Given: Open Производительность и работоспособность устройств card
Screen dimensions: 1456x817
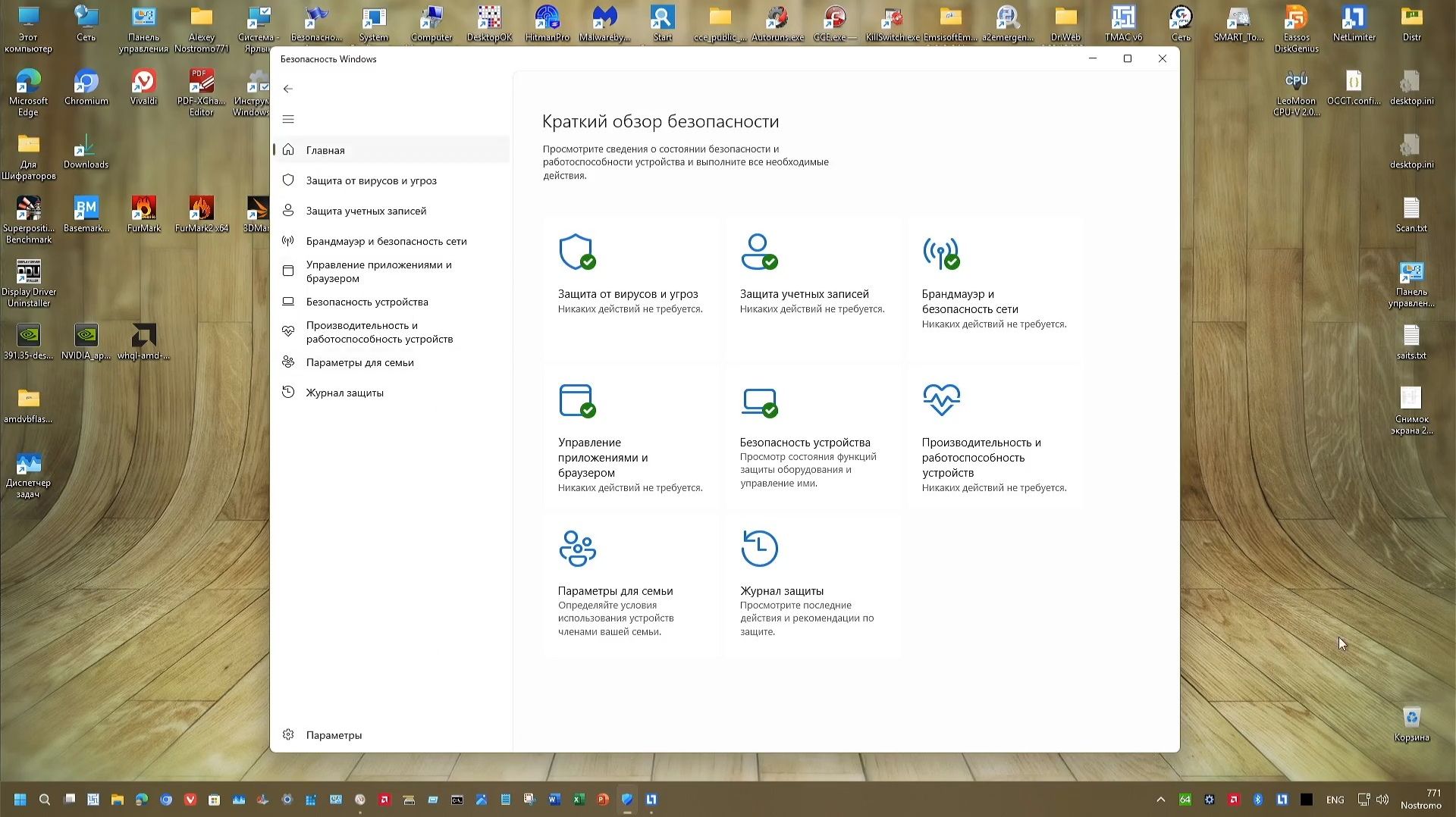Looking at the screenshot, I should (x=995, y=437).
